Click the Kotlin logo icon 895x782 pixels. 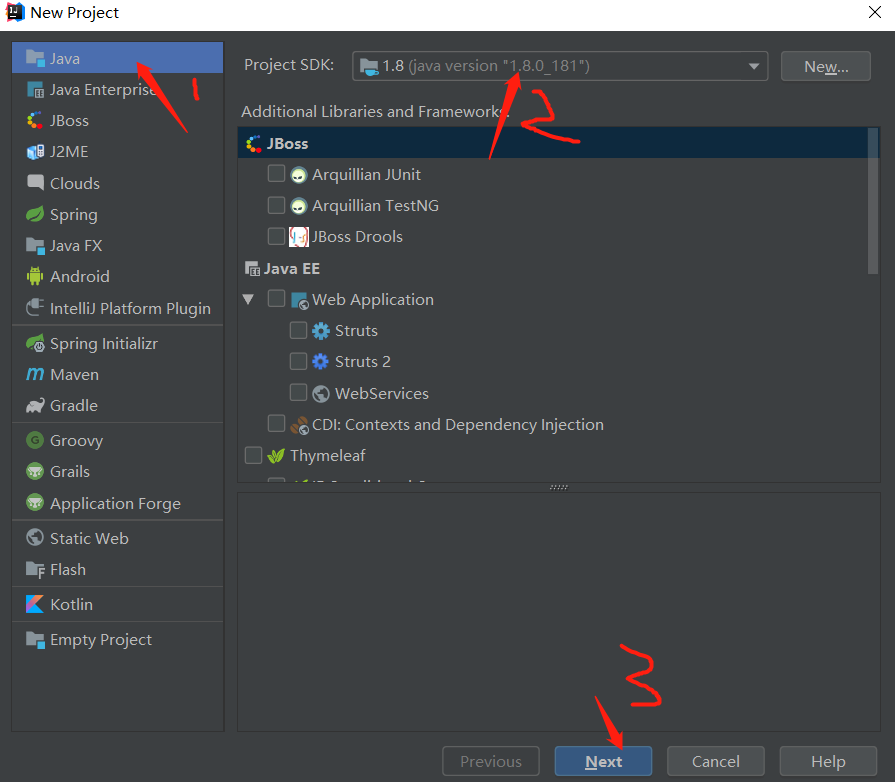[35, 604]
